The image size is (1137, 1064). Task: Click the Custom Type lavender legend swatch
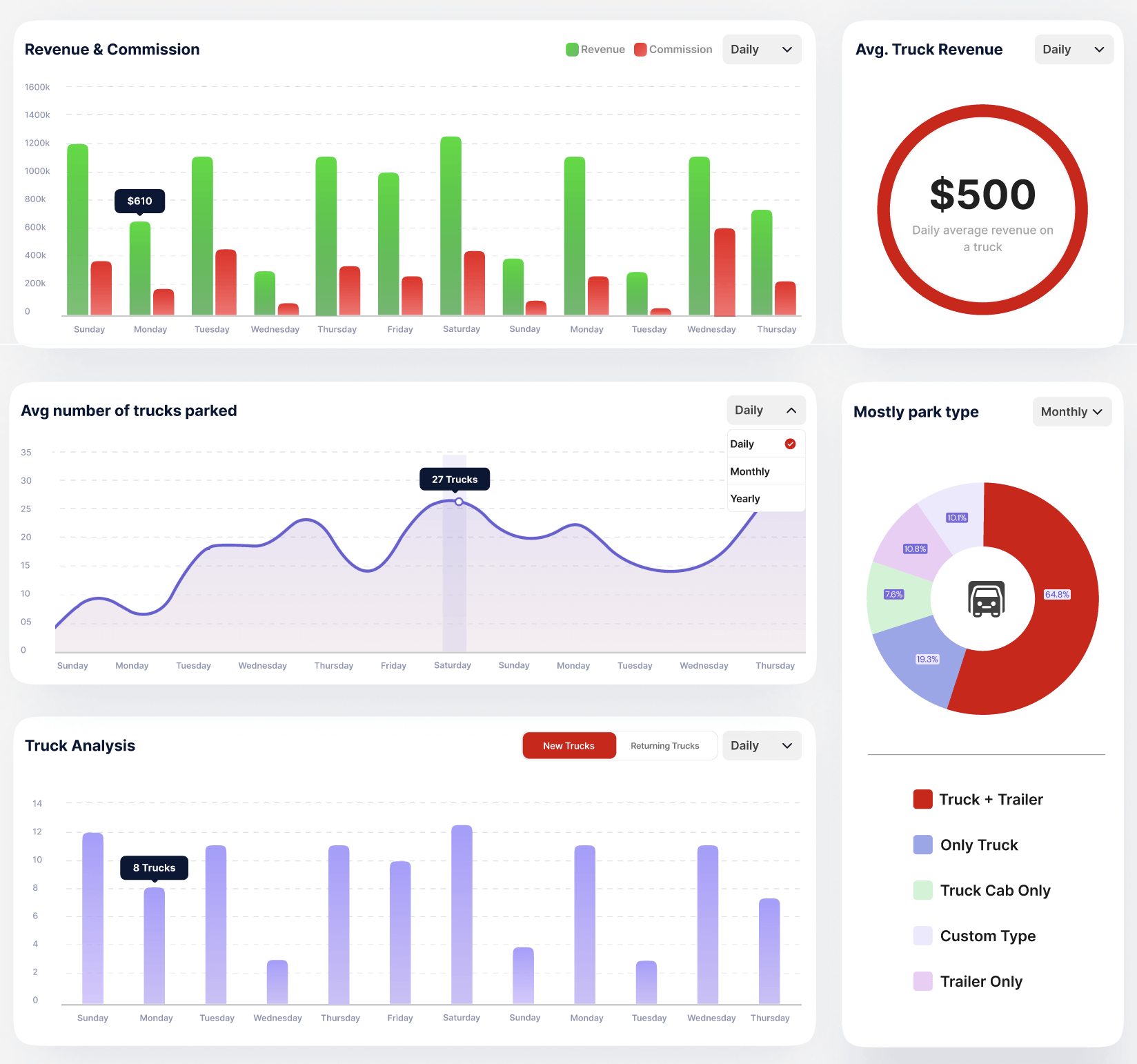coord(922,936)
